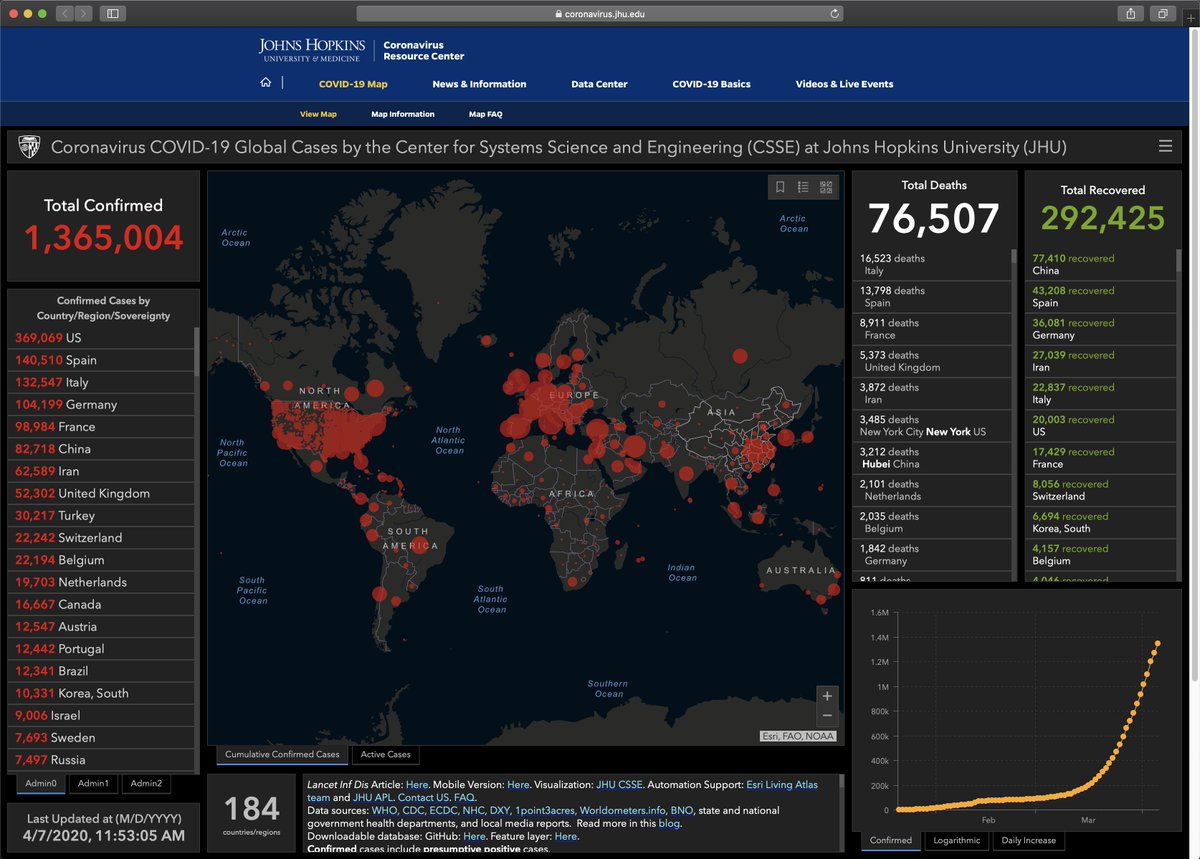The height and width of the screenshot is (859, 1200).
Task: Open the blog link
Action: pos(669,823)
